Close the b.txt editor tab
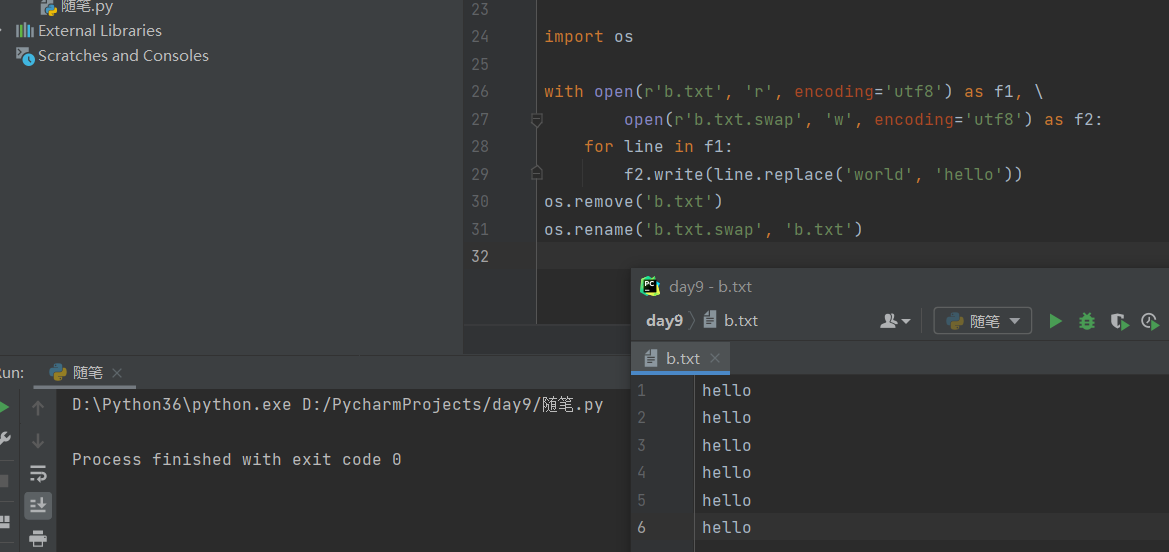The height and width of the screenshot is (552, 1169). pyautogui.click(x=715, y=359)
